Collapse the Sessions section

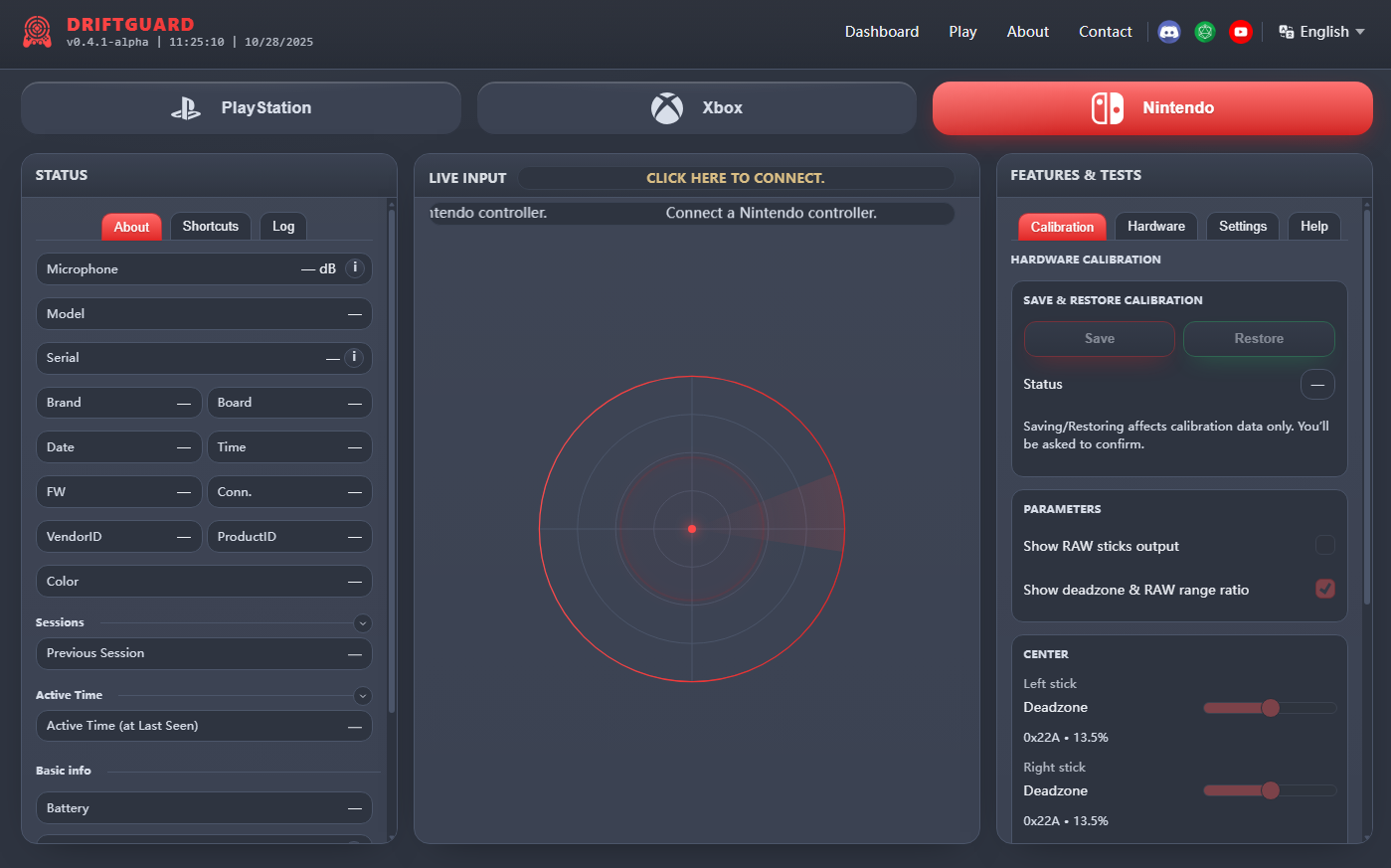coord(363,623)
